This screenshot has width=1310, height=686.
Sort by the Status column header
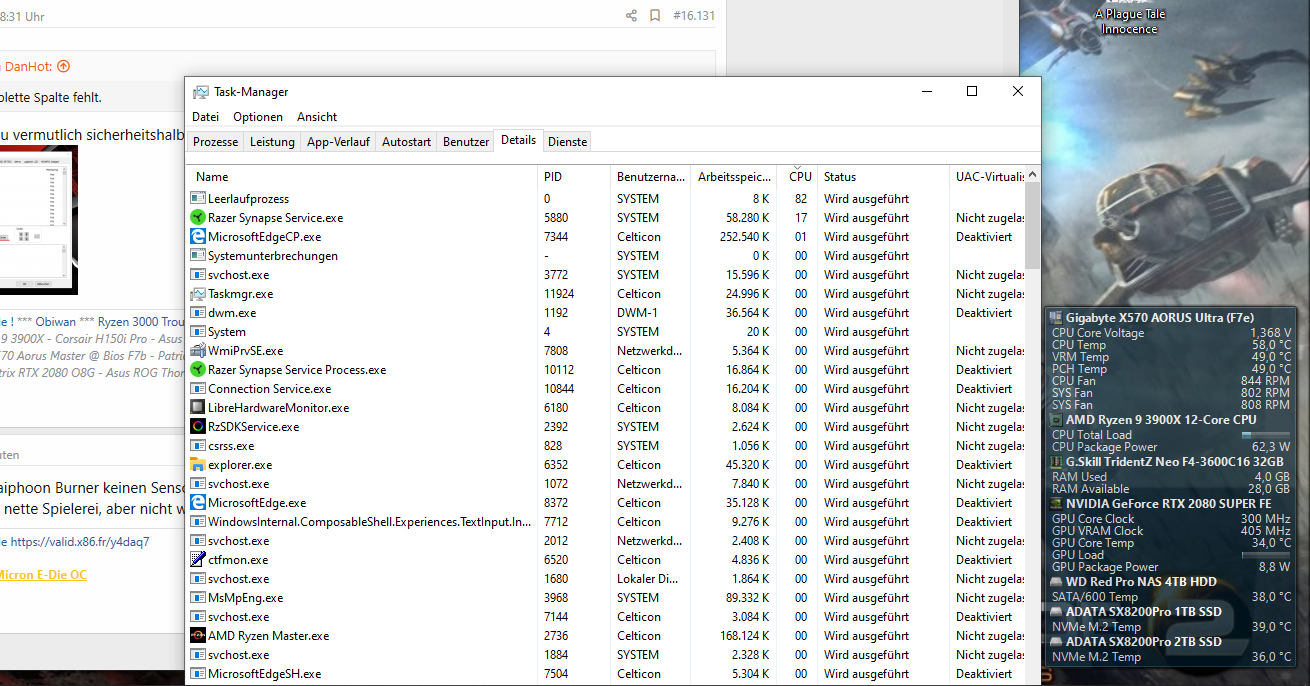(x=883, y=176)
